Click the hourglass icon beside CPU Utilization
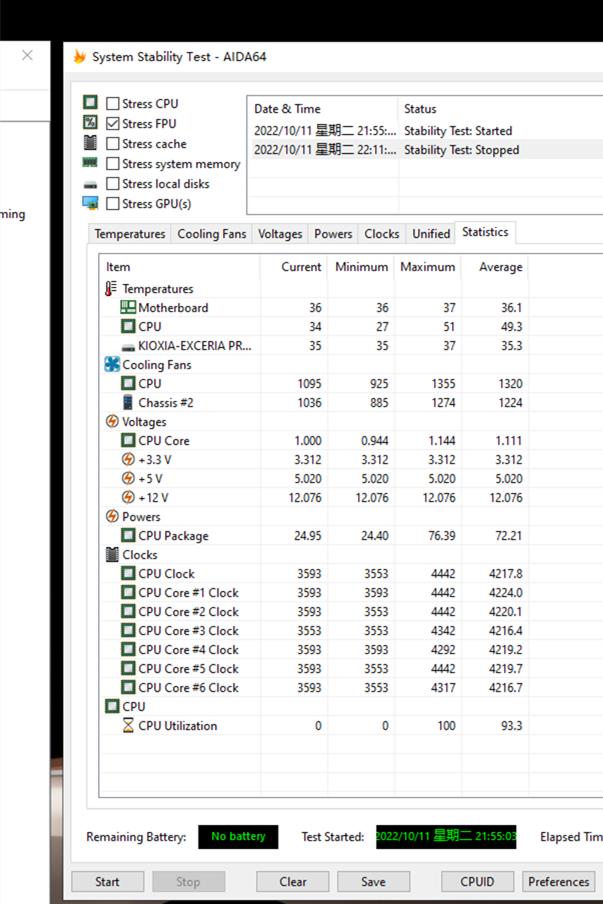Image resolution: width=603 pixels, height=904 pixels. point(128,726)
